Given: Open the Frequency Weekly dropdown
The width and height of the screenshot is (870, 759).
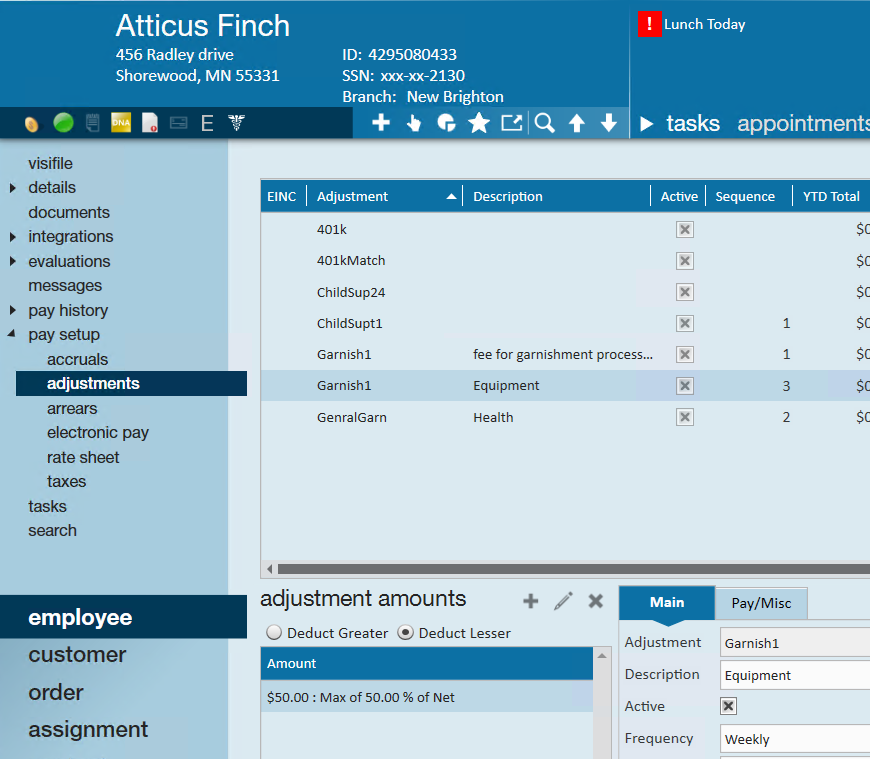Looking at the screenshot, I should click(795, 739).
